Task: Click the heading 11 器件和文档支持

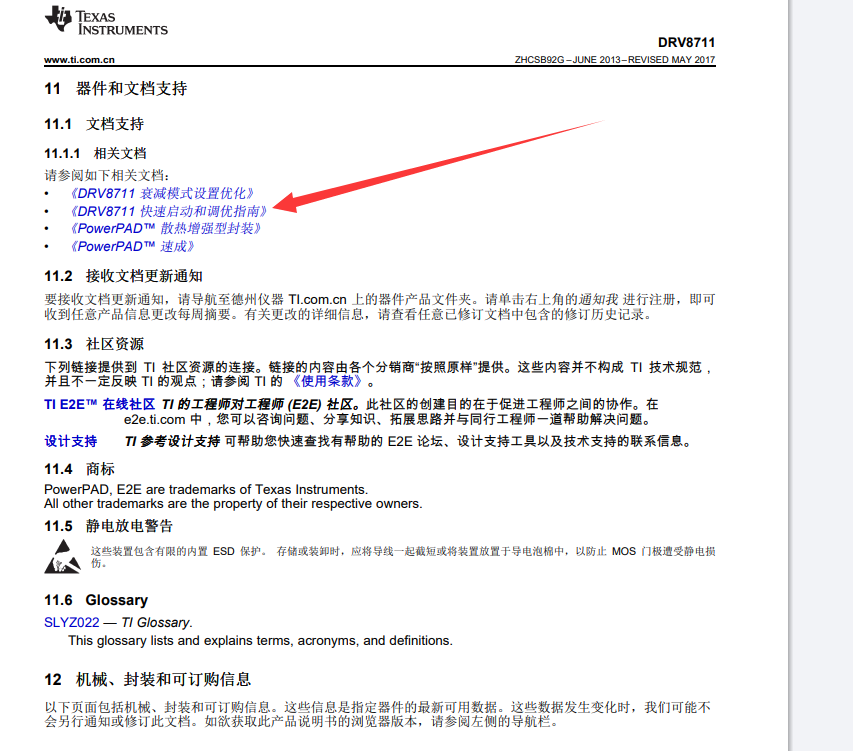Action: [115, 89]
